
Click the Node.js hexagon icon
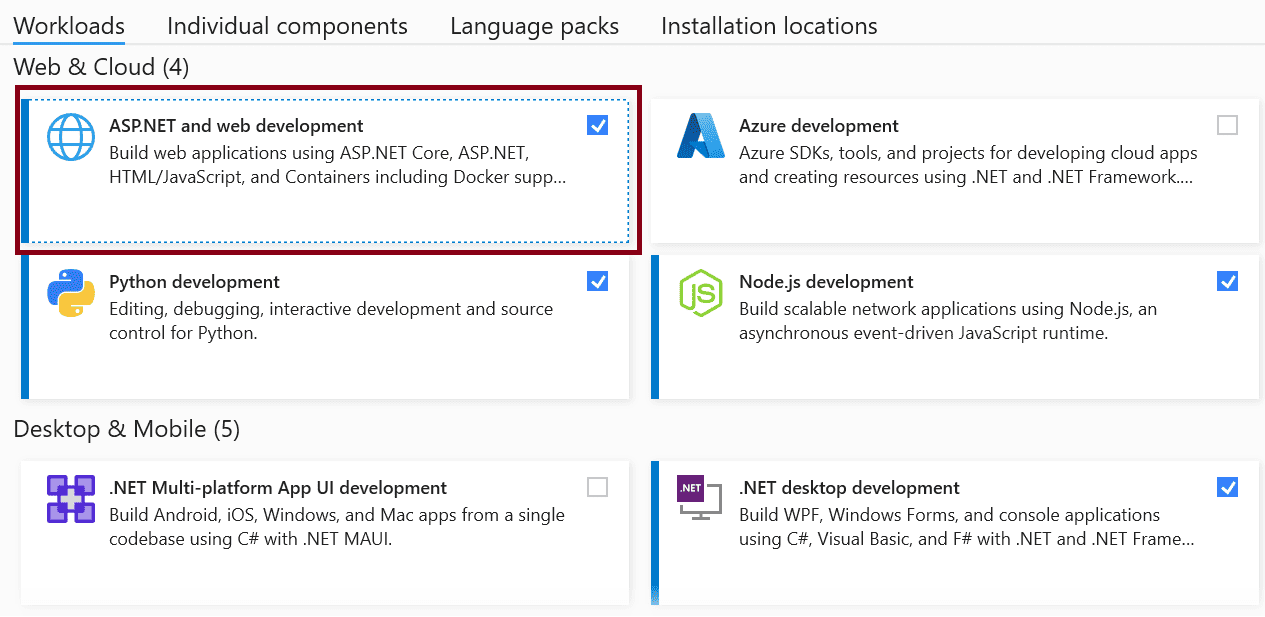click(700, 293)
